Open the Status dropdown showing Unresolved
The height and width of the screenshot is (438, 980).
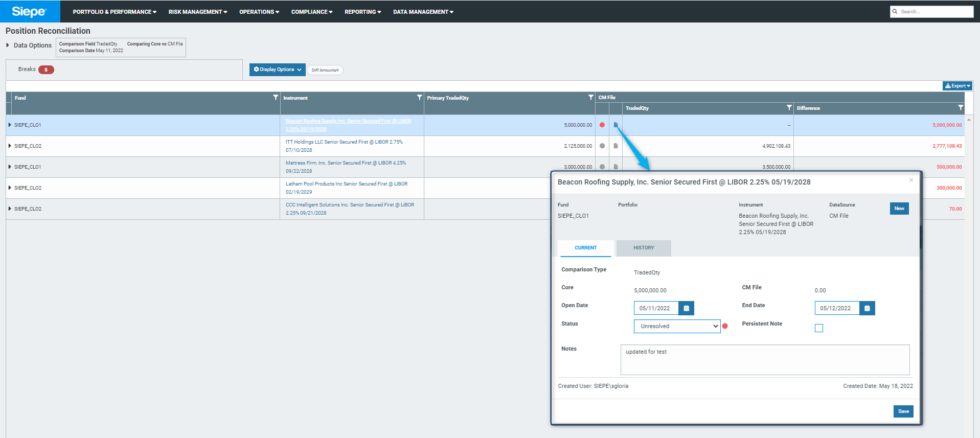tap(677, 326)
